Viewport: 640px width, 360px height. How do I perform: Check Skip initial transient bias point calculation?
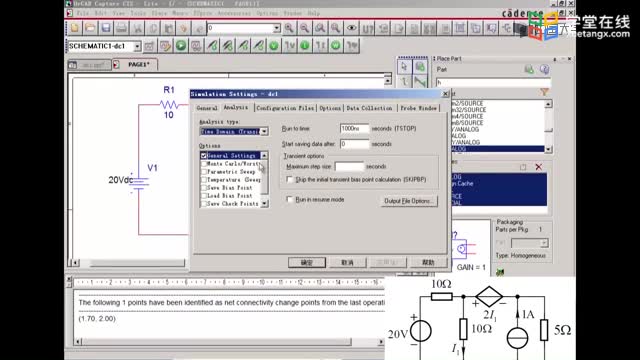[290, 180]
